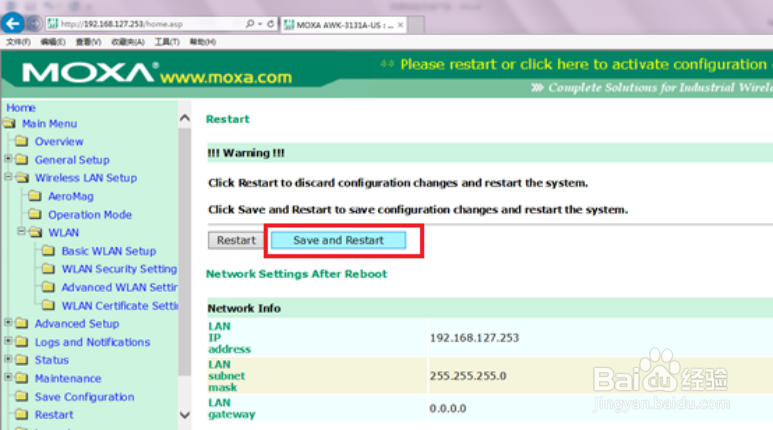Screen dimensions: 773x430
Task: Click the General Setup folder icon
Action: pyautogui.click(x=22, y=160)
